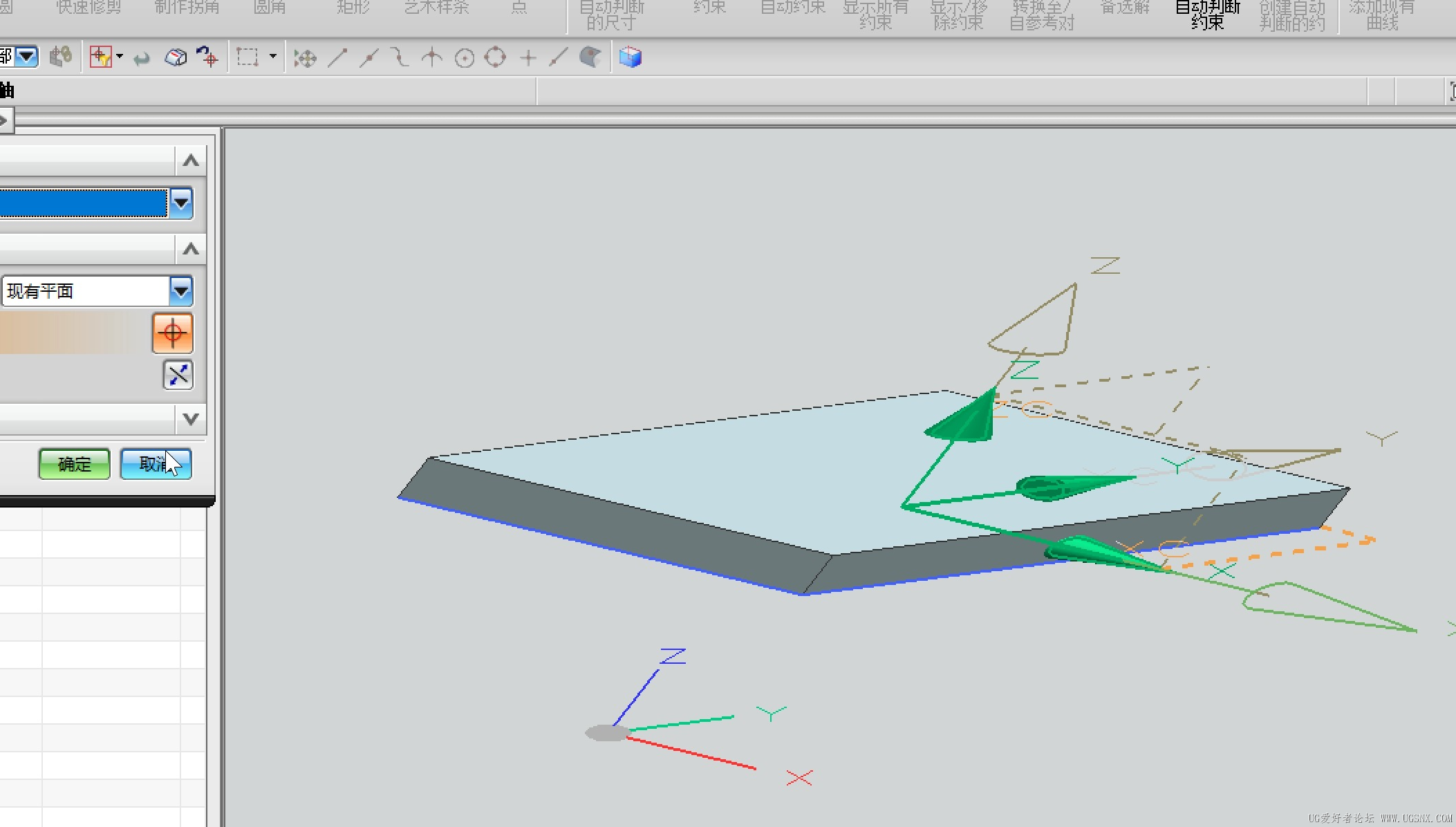
Task: Click the 显示/移除约束 ribbon command
Action: point(958,15)
